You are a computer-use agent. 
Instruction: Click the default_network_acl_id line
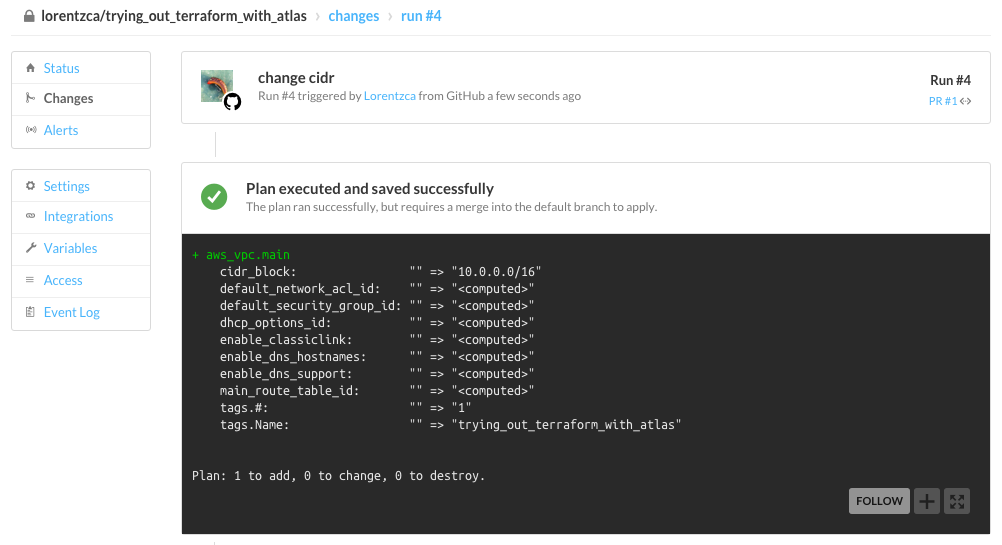[377, 289]
